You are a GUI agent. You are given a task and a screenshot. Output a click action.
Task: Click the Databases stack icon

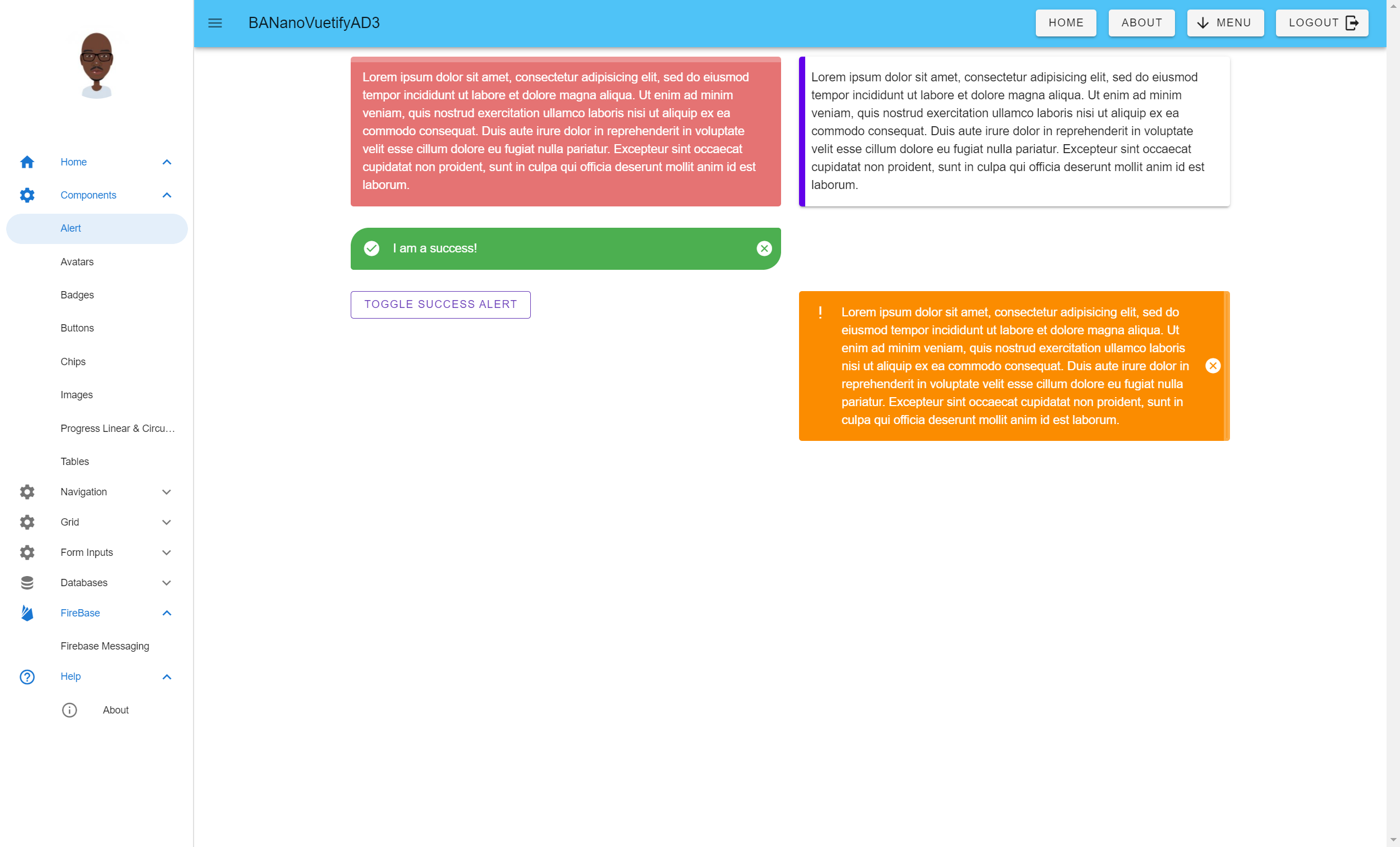[27, 582]
